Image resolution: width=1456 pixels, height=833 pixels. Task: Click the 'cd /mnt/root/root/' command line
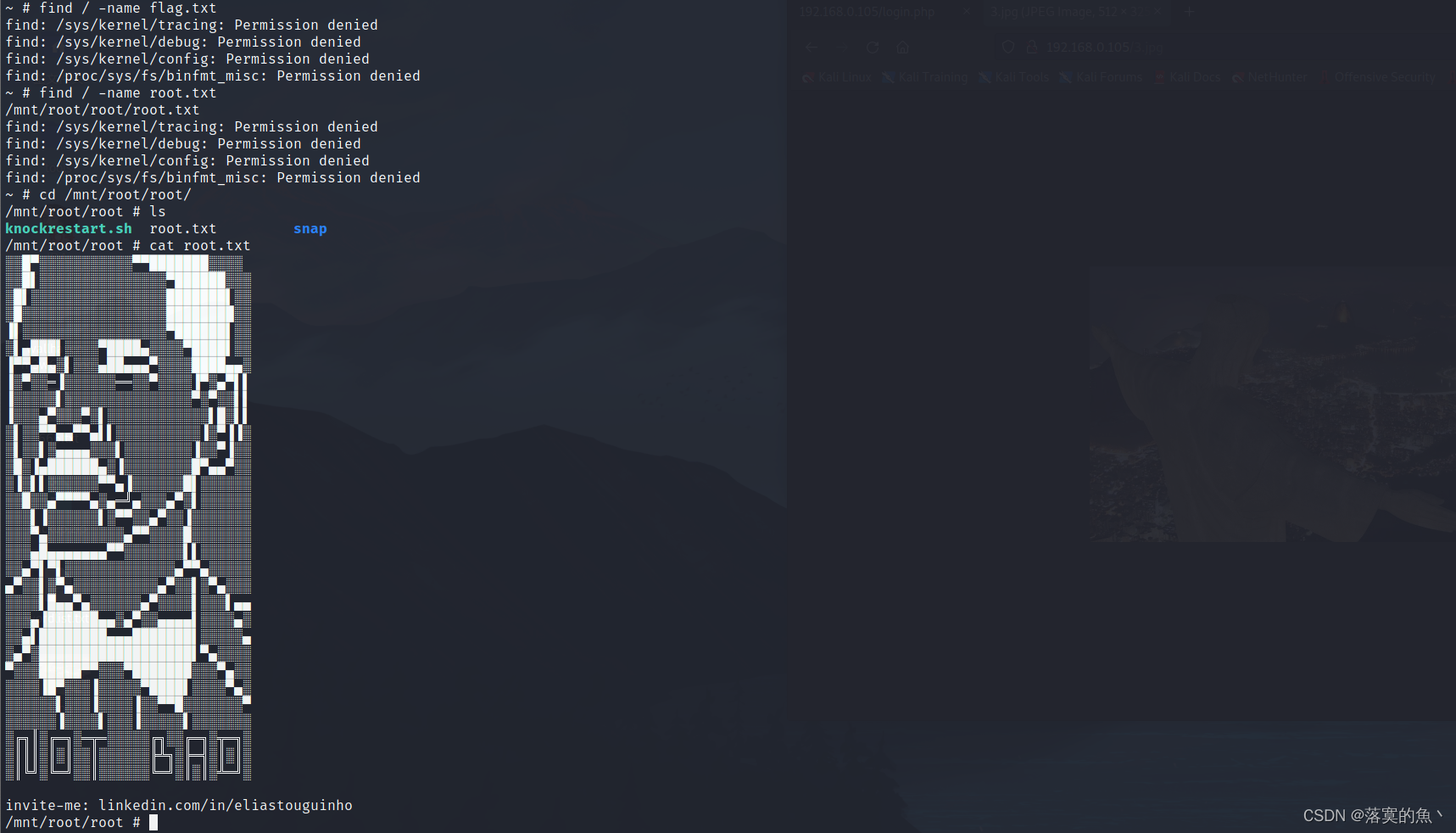pos(98,195)
